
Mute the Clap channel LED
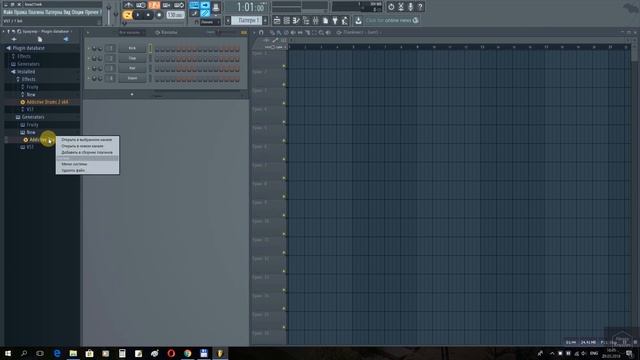[x=89, y=58]
